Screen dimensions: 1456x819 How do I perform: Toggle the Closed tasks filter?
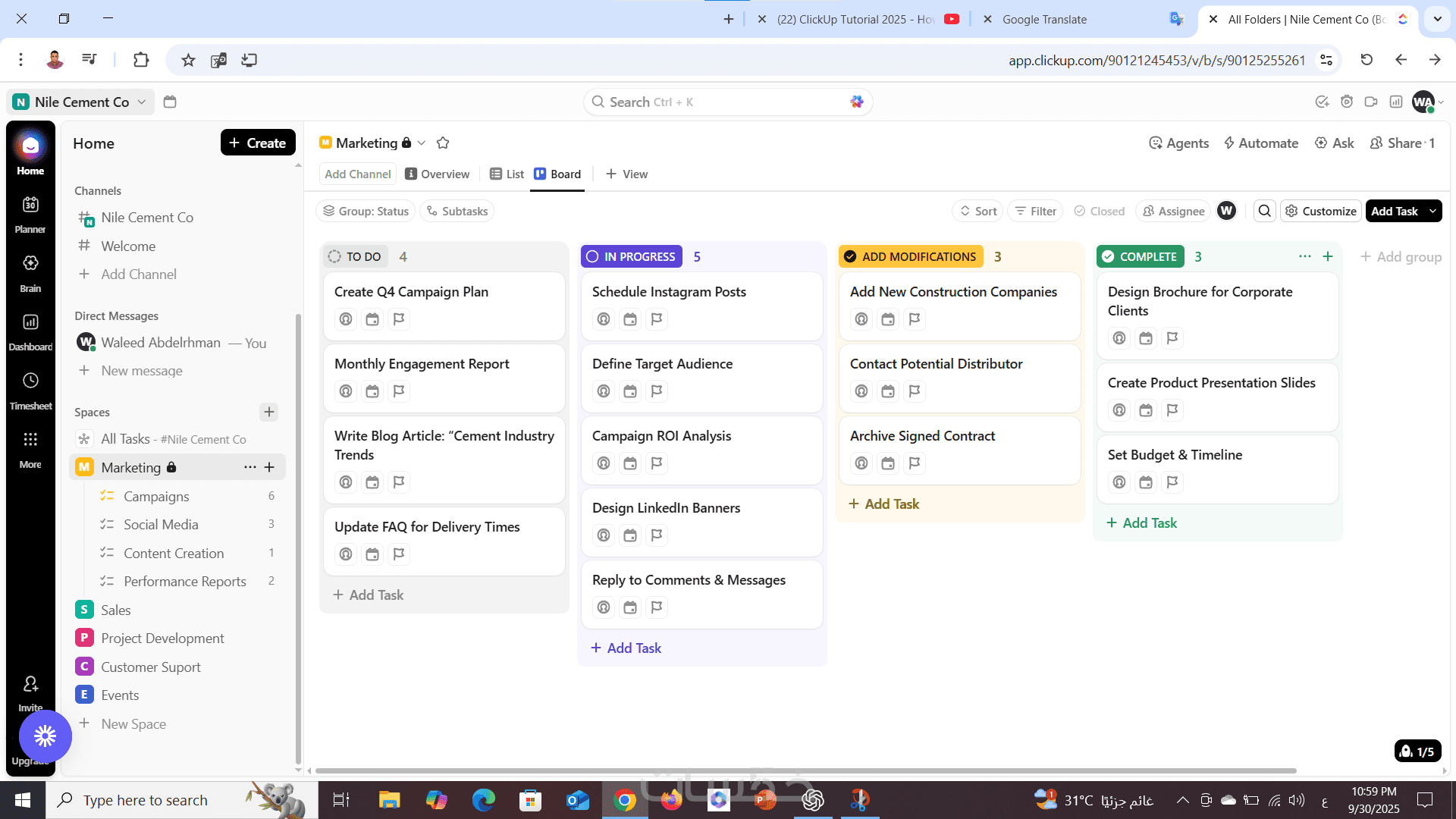(1099, 212)
